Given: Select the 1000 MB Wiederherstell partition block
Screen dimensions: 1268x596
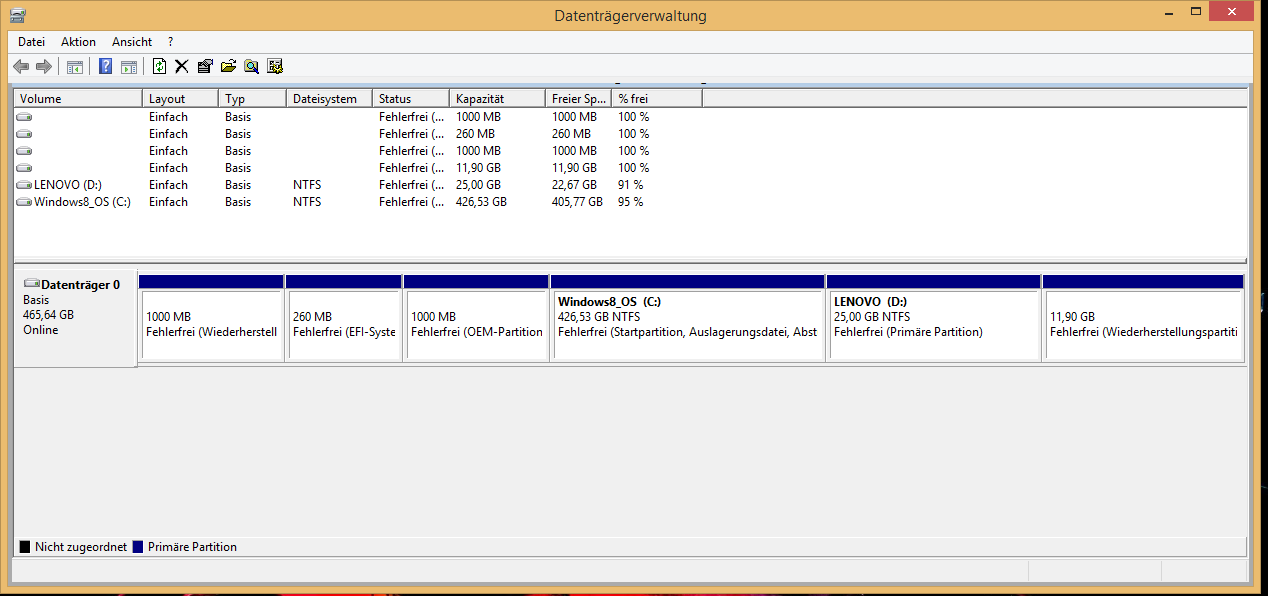Looking at the screenshot, I should click(211, 318).
